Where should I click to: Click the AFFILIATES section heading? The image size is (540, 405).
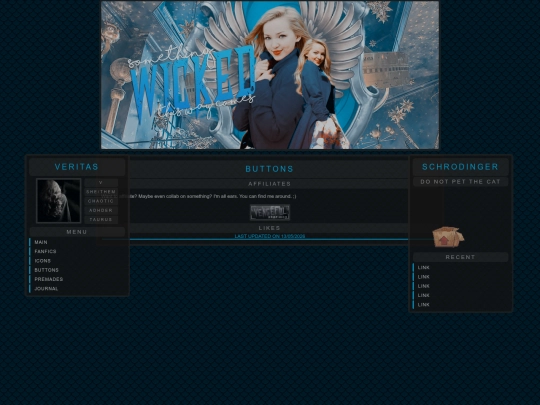tap(270, 184)
